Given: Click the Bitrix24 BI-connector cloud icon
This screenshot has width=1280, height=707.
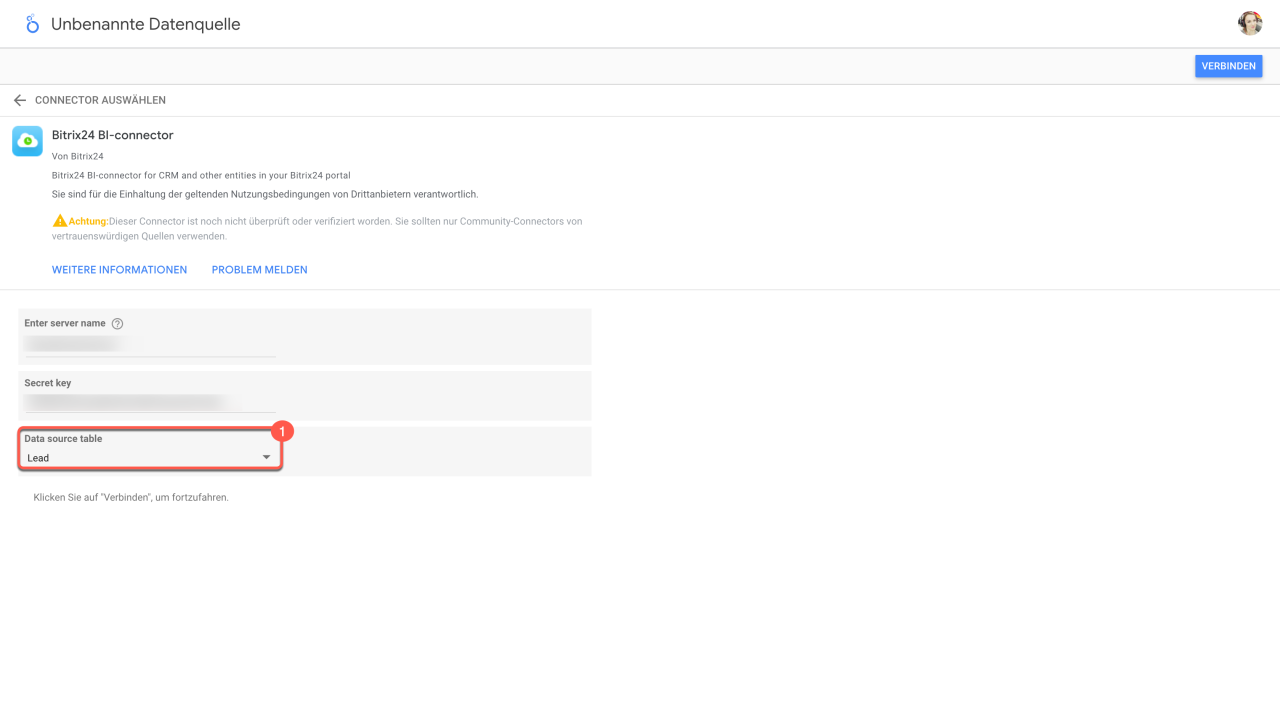Looking at the screenshot, I should point(27,141).
